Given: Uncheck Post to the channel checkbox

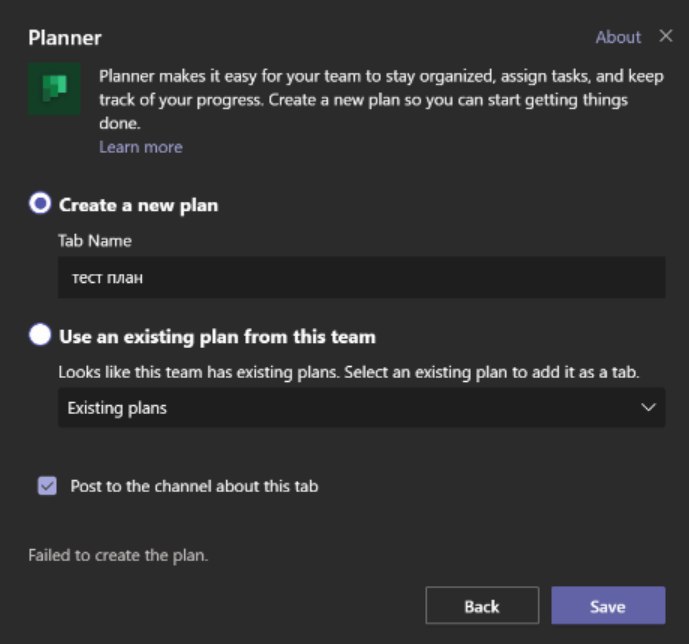Looking at the screenshot, I should click(x=47, y=486).
